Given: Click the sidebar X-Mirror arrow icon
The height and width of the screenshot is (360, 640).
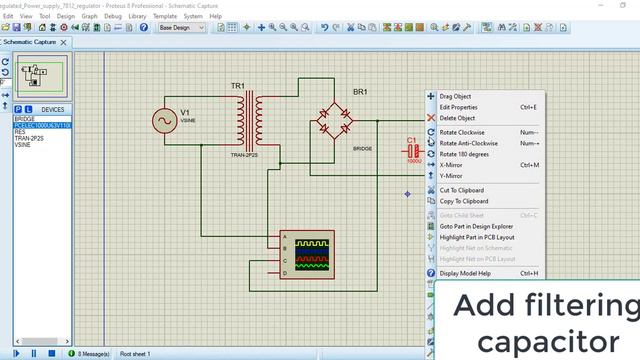Looking at the screenshot, I should pyautogui.click(x=5, y=95).
